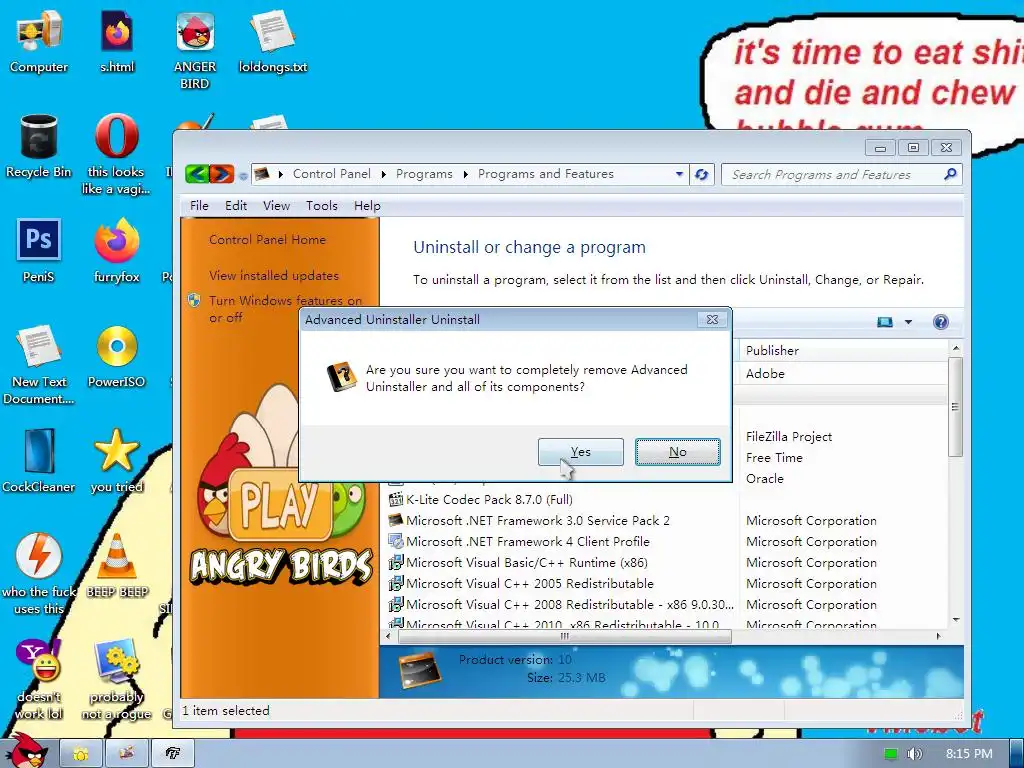
Task: Select Microsoft Visual Basic/C++ Runtime (x86)
Action: coord(526,562)
